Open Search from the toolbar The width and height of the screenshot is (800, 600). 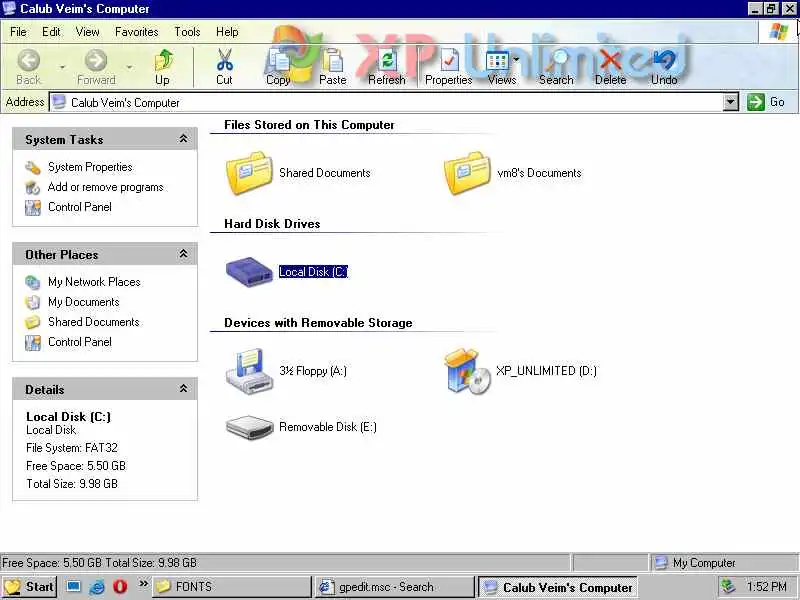click(556, 67)
